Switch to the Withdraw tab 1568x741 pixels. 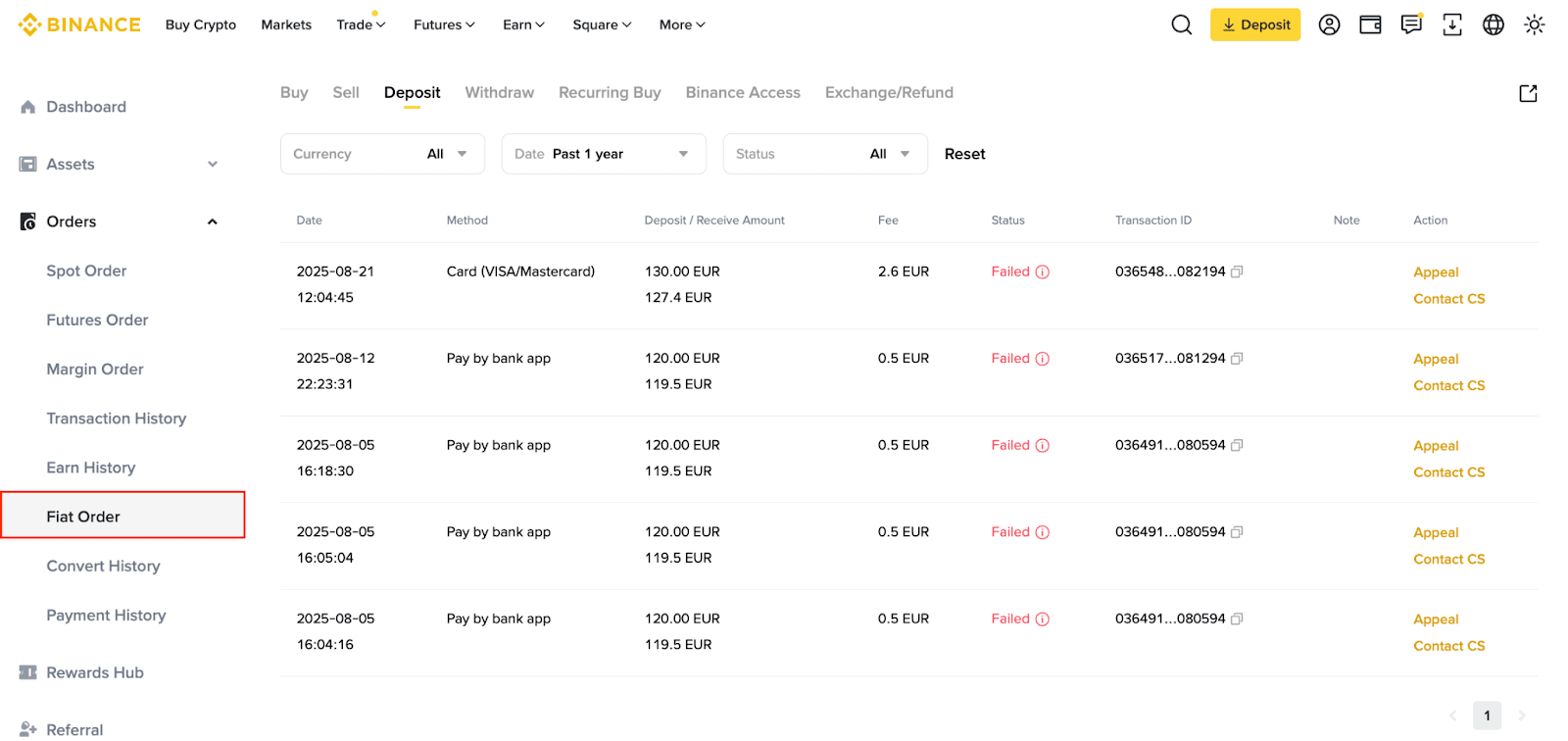pyautogui.click(x=499, y=92)
